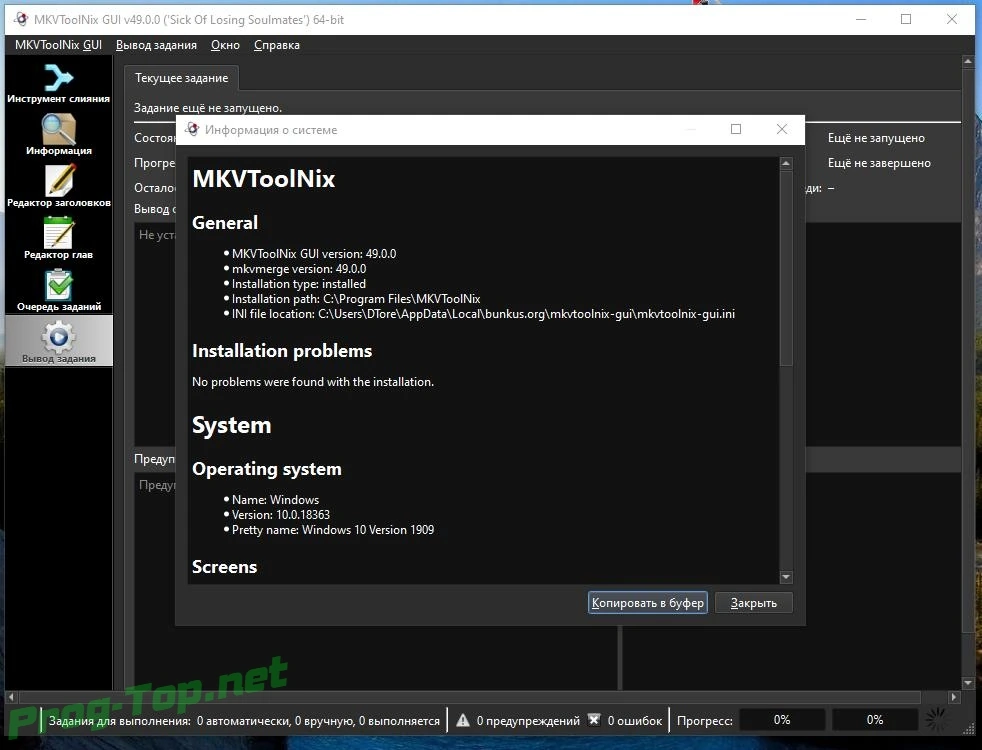982x750 pixels.
Task: Open the Окно menu
Action: coord(225,45)
